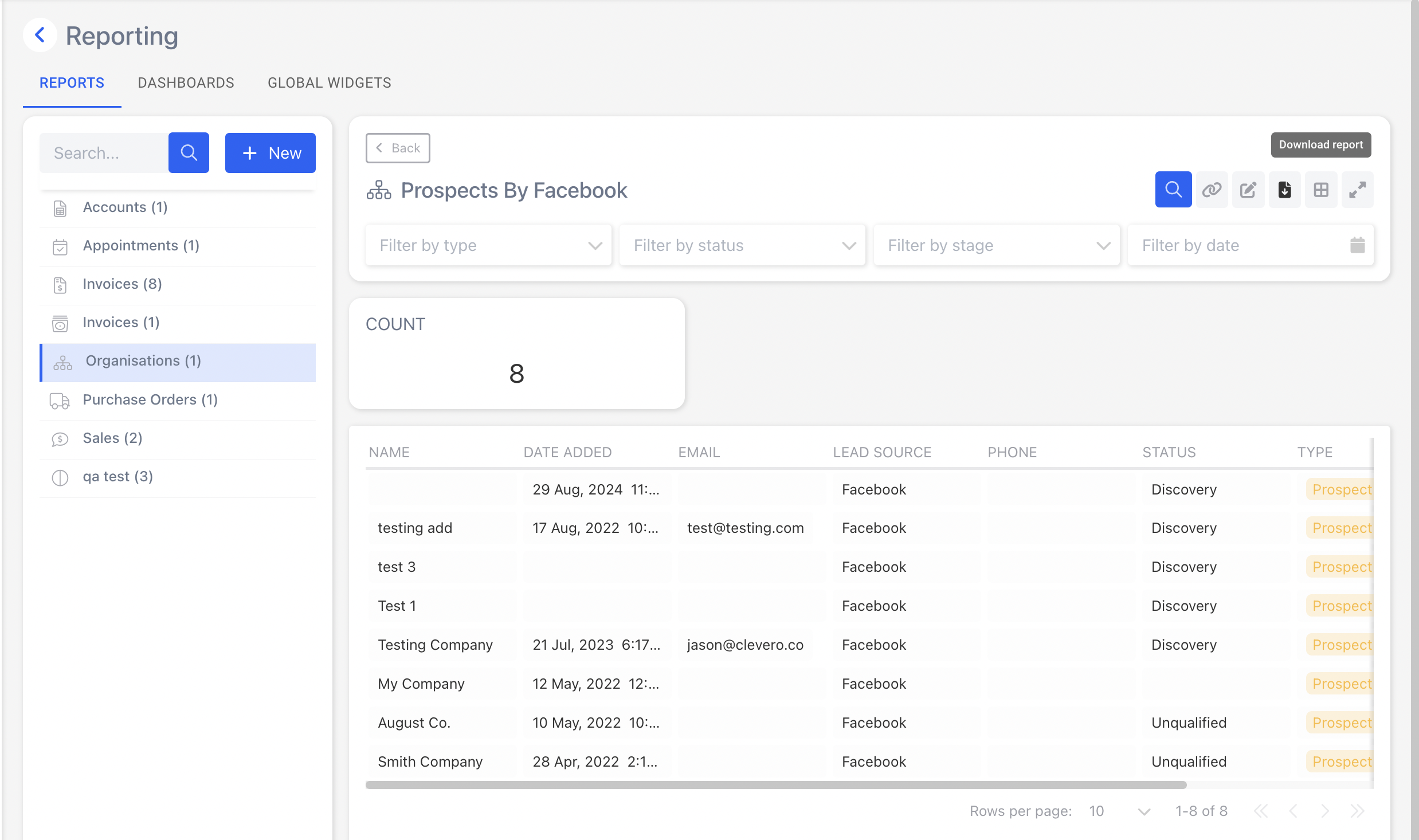The image size is (1419, 840).
Task: Click the Sales dollar-bubble icon
Action: (x=60, y=439)
